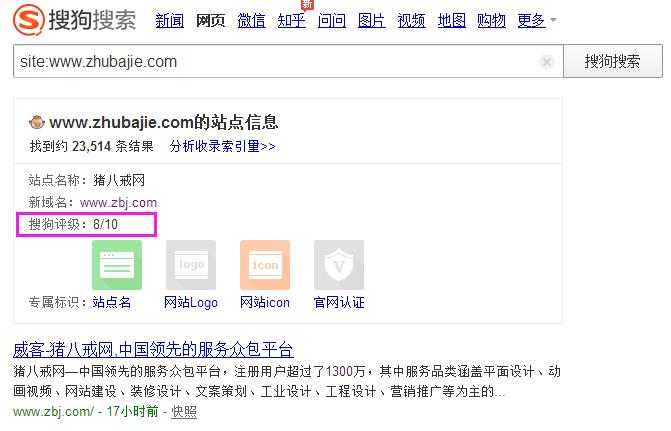This screenshot has height=431, width=671.
Task: Open result 威客-猪八戒网 title link
Action: (x=153, y=350)
